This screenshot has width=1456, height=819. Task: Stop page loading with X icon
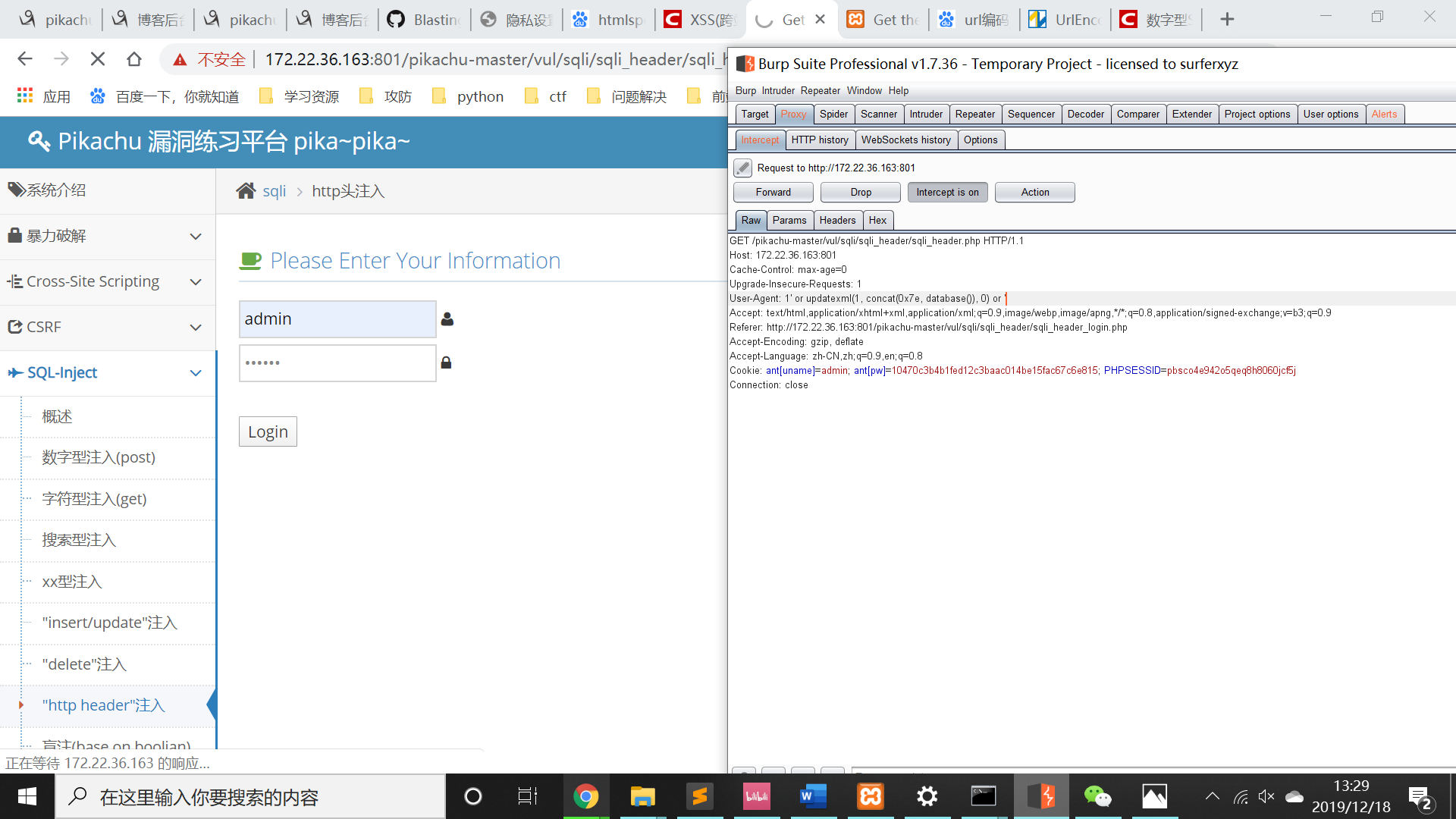98,59
